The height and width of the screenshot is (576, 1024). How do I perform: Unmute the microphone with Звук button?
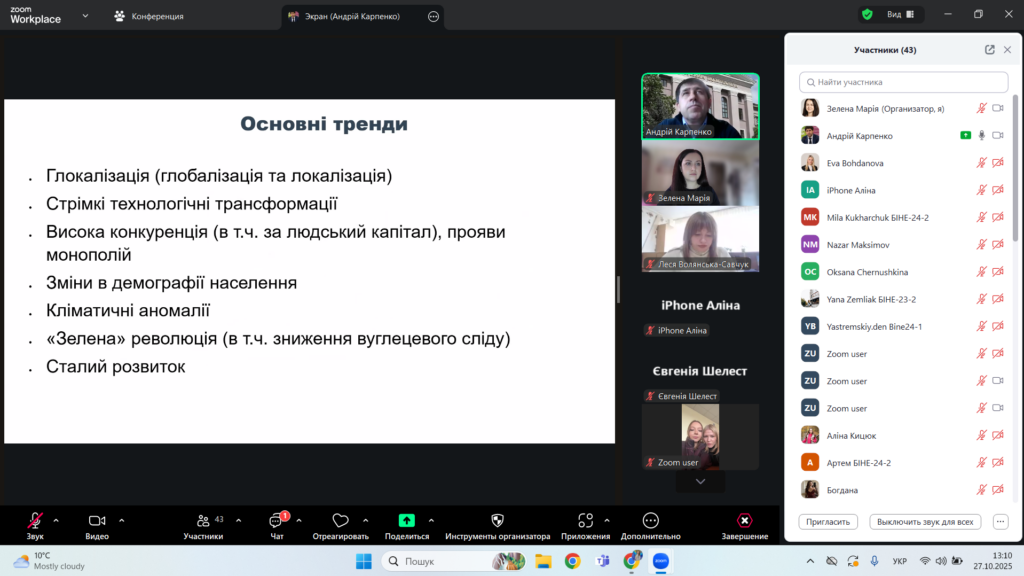click(x=35, y=521)
